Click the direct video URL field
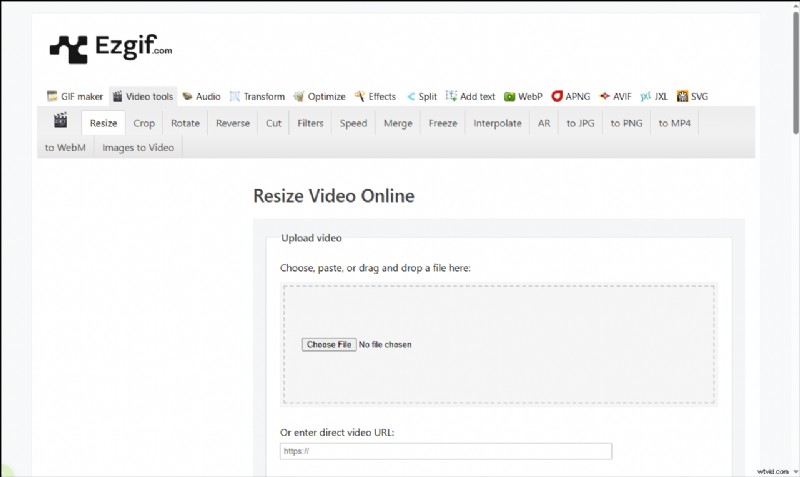The height and width of the screenshot is (477, 800). [x=446, y=451]
